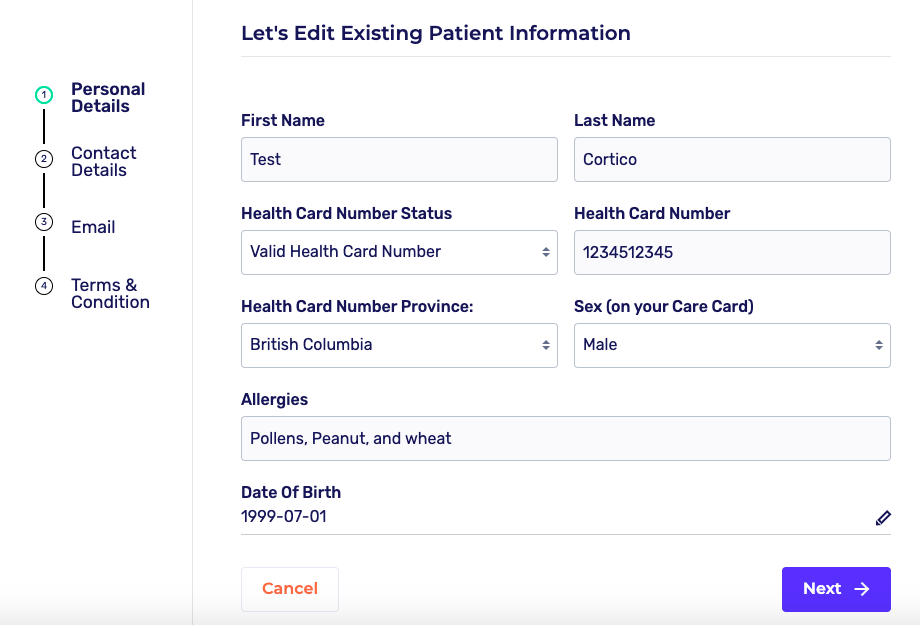Click step 4 circle for Terms & Condition
This screenshot has height=625, width=920.
point(43,286)
